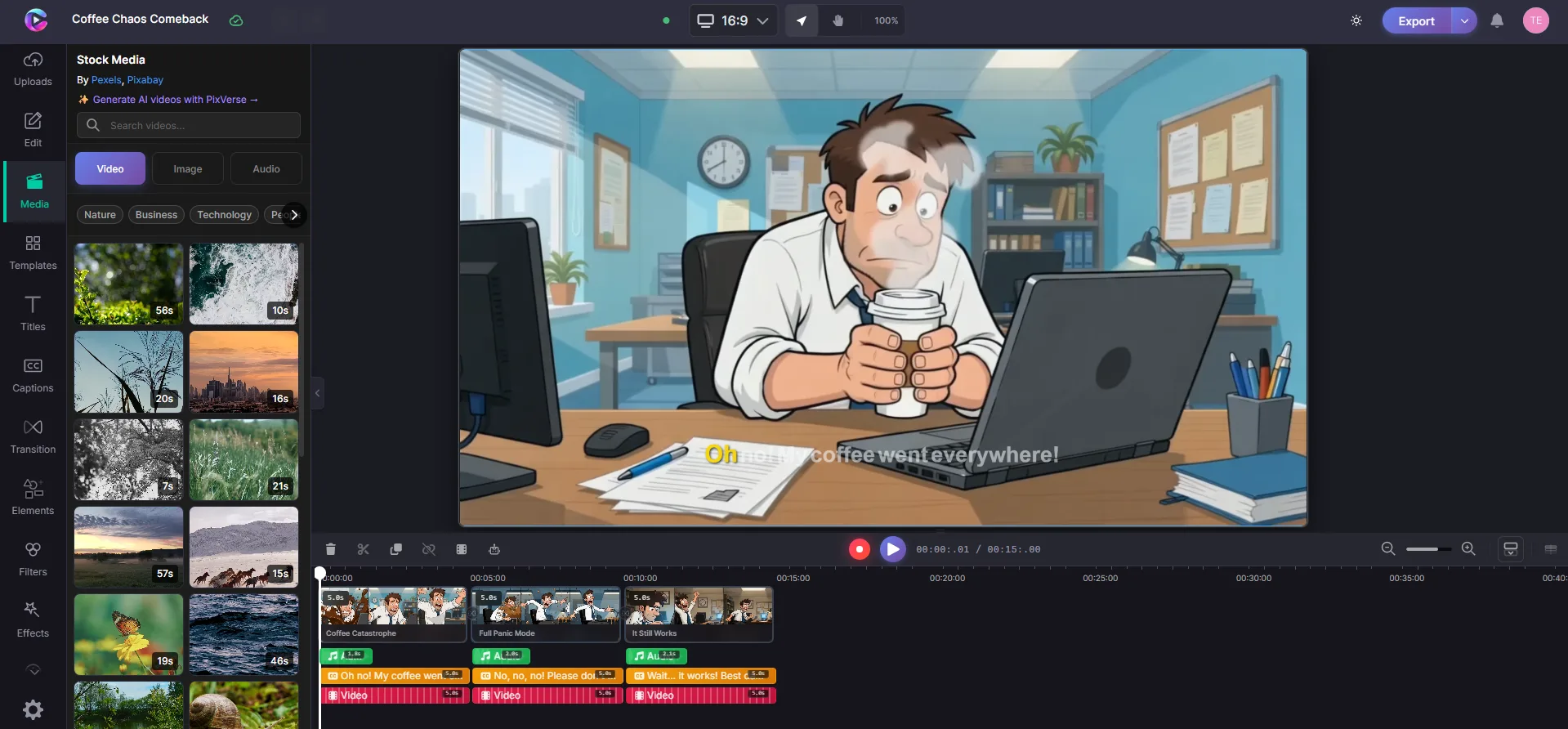This screenshot has width=1568, height=729.
Task: Open the Transition panel
Action: pyautogui.click(x=33, y=437)
